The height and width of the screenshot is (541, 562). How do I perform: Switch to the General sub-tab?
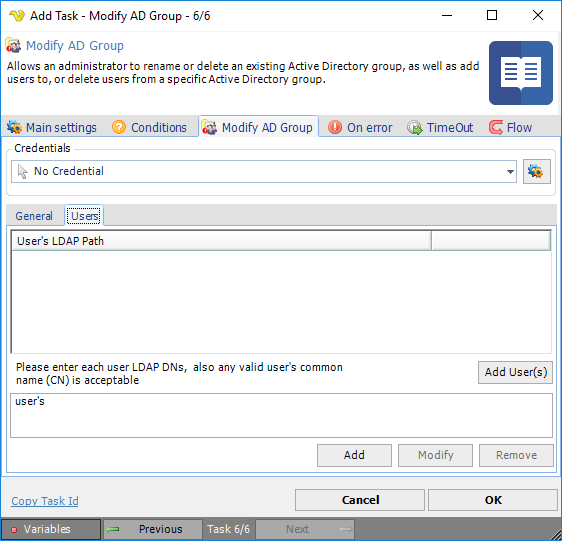coord(34,216)
